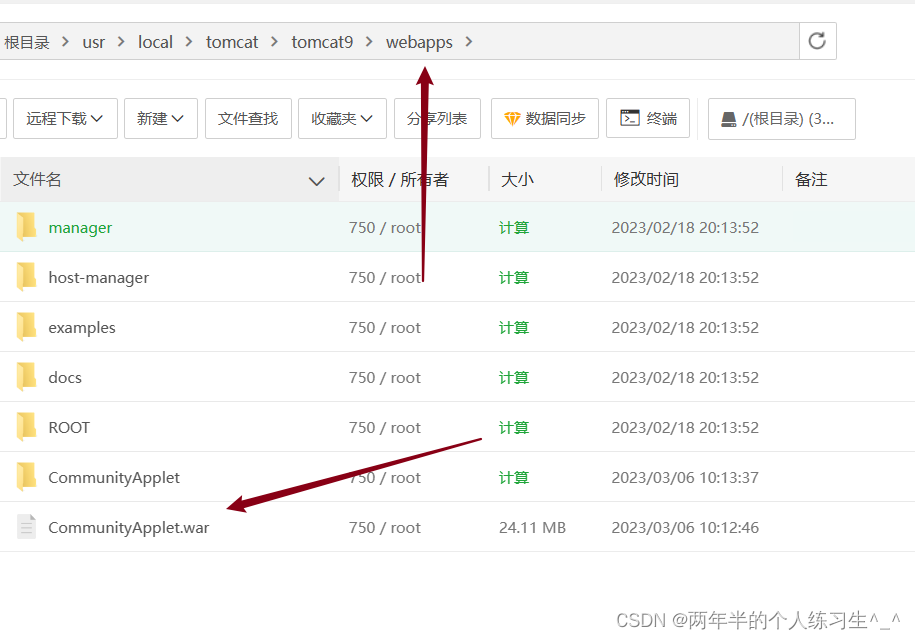This screenshot has width=915, height=640.
Task: Click the ROOT folder icon
Action: (26, 427)
